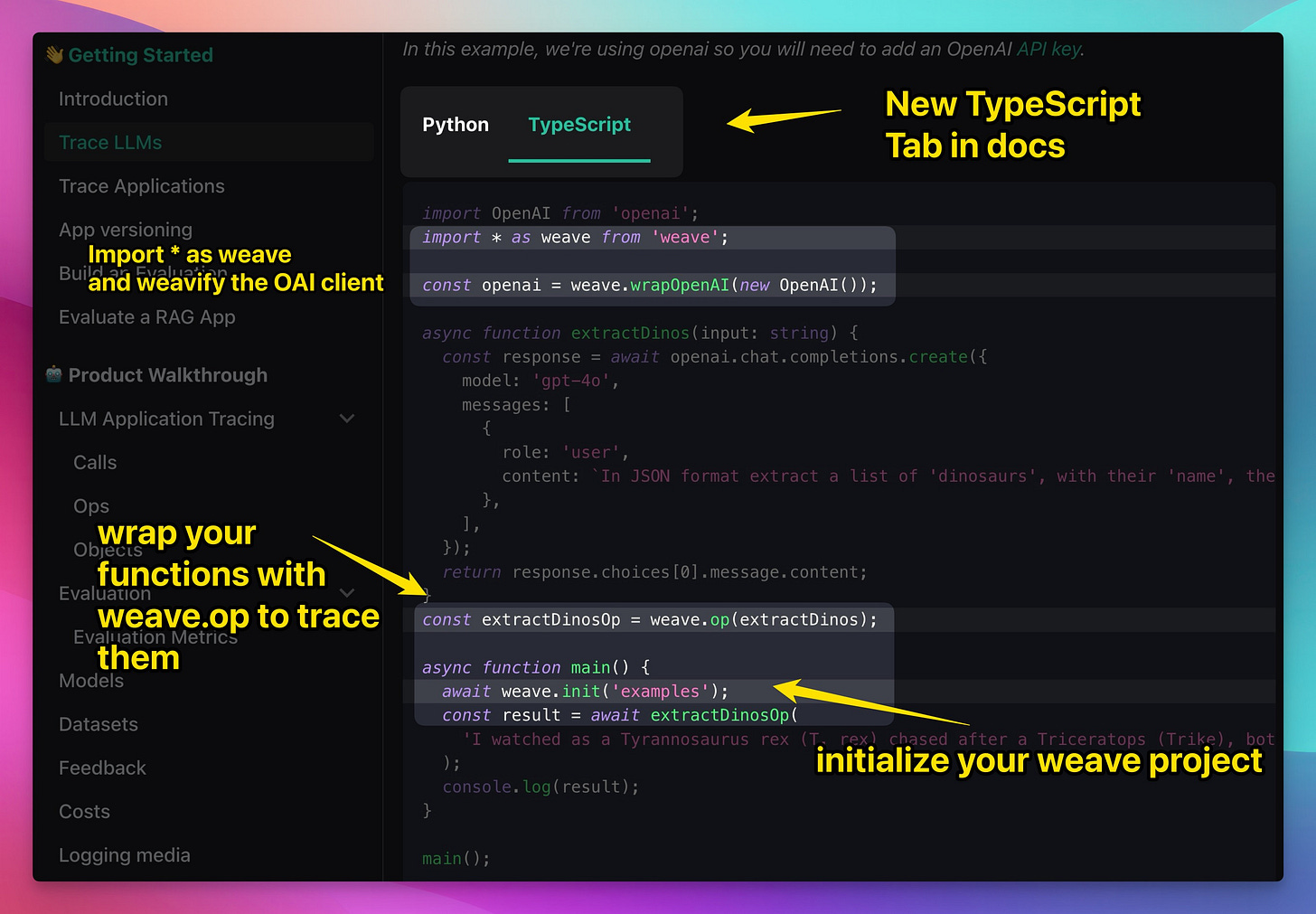The image size is (1316, 914).
Task: Open LLM Application Tracing section
Action: (166, 419)
